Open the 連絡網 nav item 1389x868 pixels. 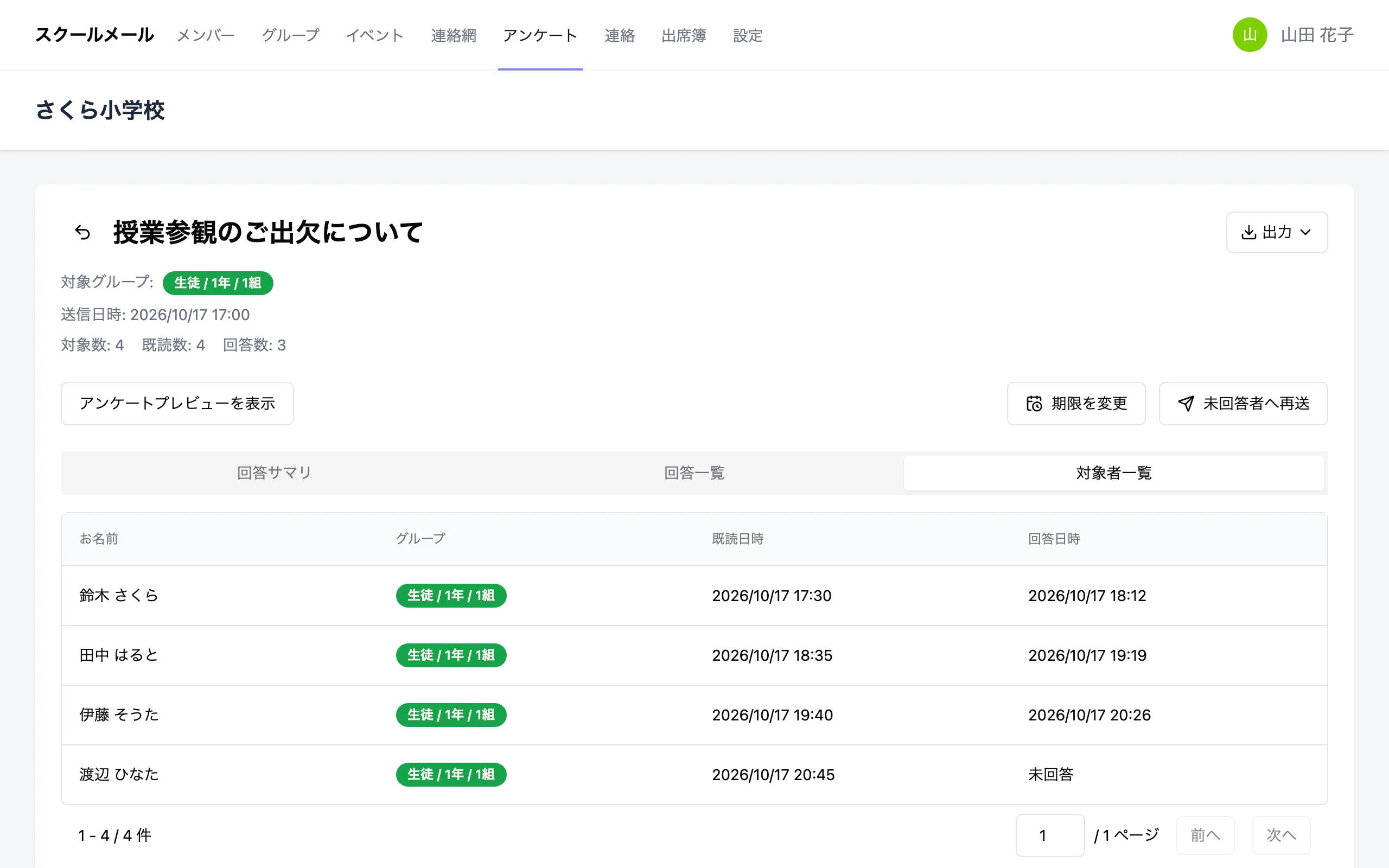point(454,36)
